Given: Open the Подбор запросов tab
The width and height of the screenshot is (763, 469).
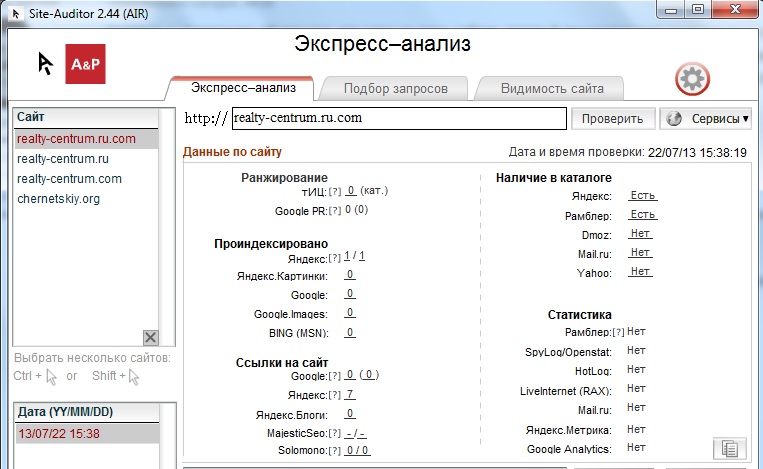Looking at the screenshot, I should click(395, 89).
